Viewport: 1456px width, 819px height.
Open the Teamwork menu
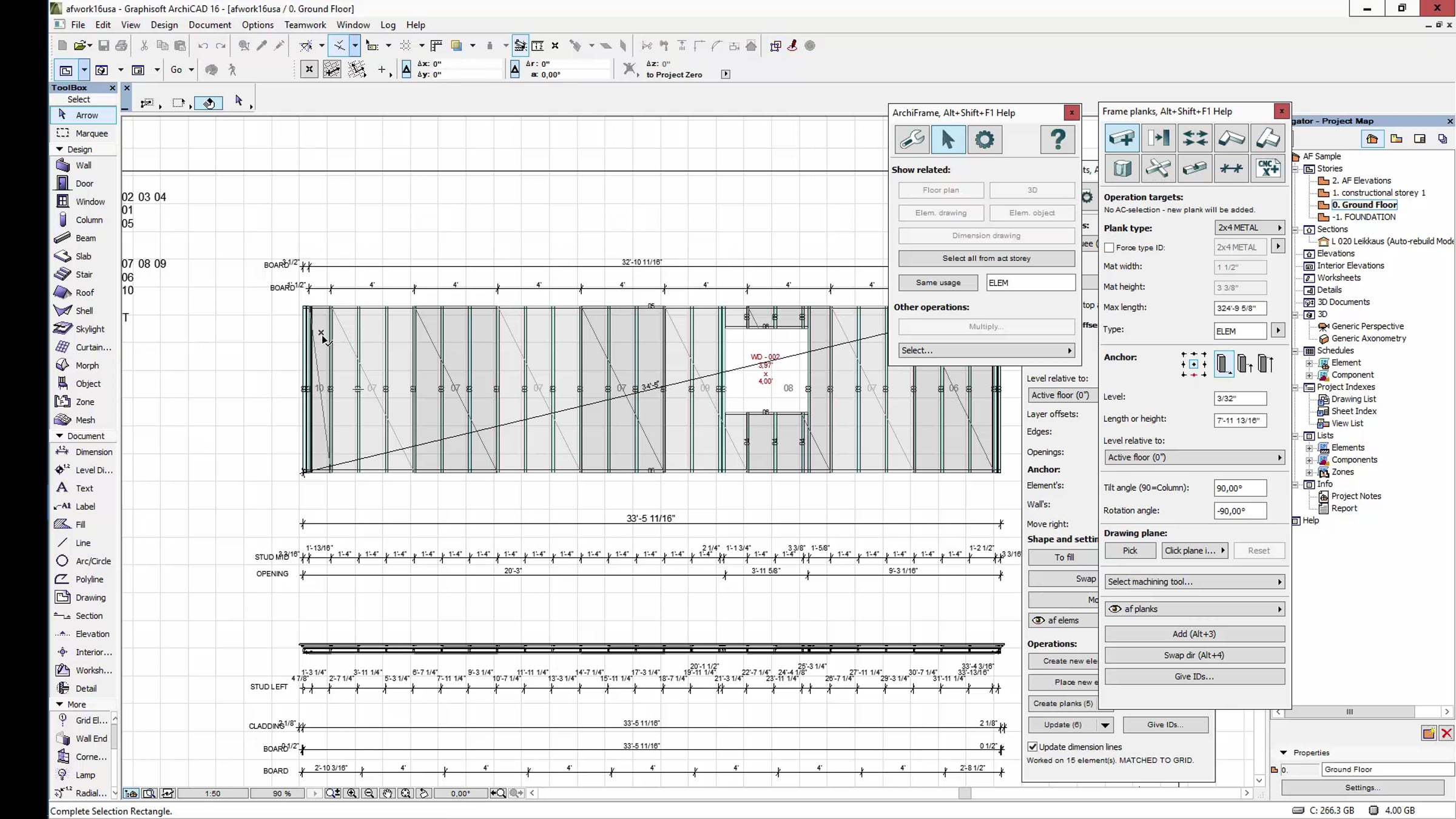(x=305, y=25)
